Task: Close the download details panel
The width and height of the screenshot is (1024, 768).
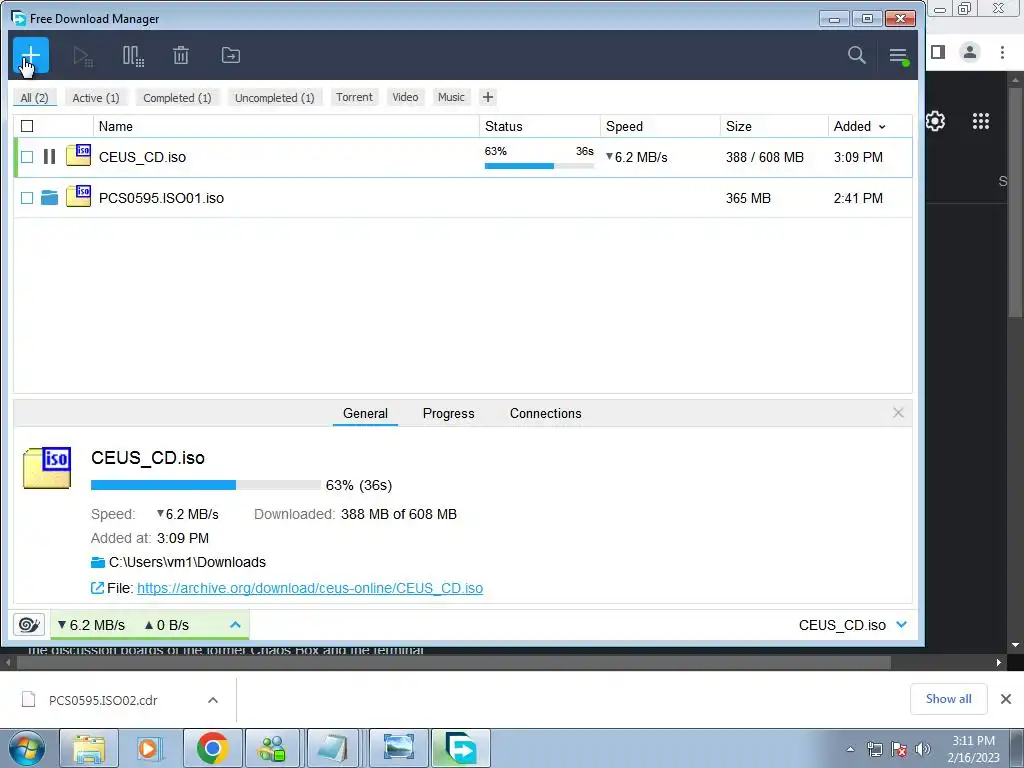Action: coord(898,413)
